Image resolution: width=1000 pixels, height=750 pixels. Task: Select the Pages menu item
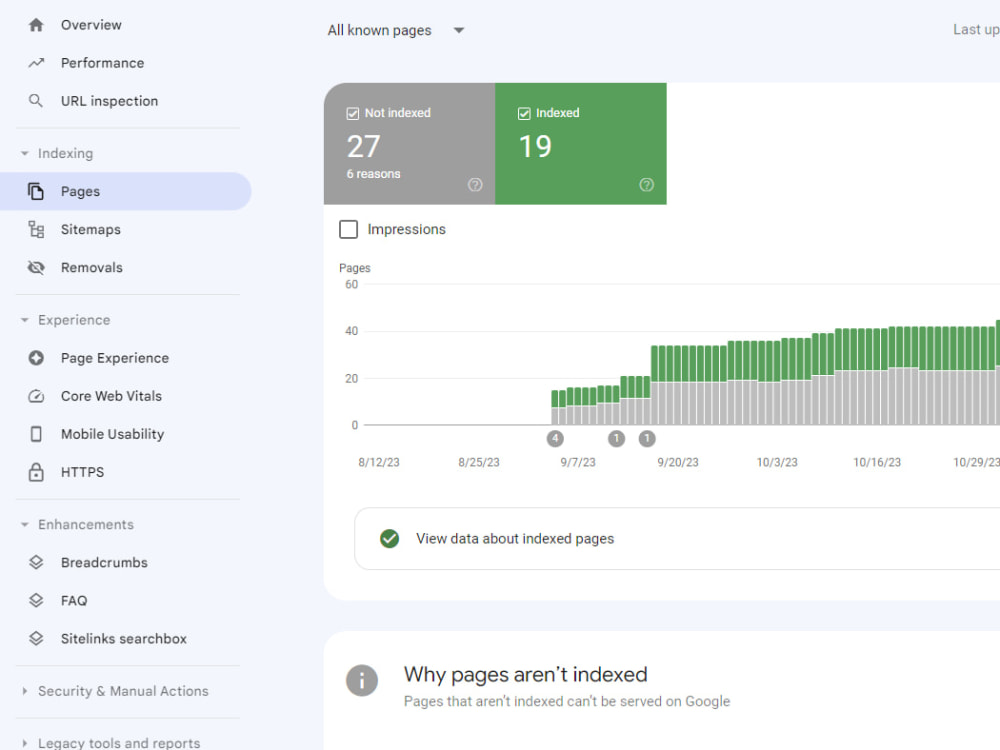126,191
